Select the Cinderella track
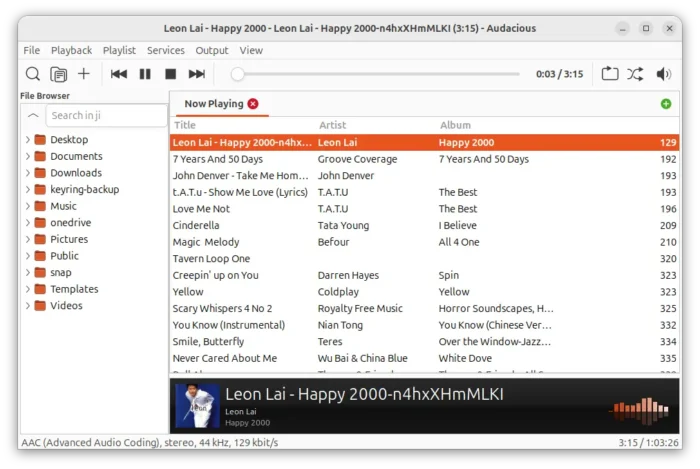 425,225
